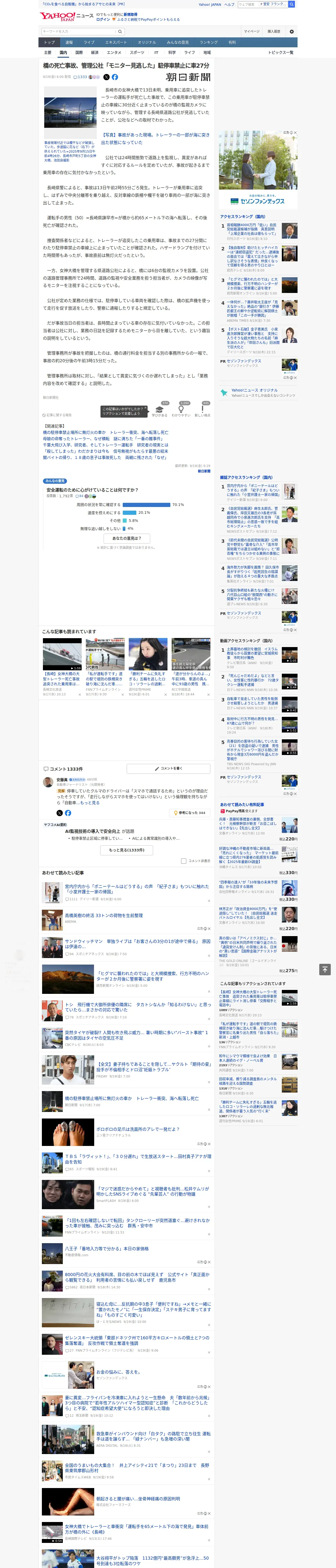The width and height of the screenshot is (336, 1568).
Task: Open the みんなの意見 tab
Action: pyautogui.click(x=177, y=42)
